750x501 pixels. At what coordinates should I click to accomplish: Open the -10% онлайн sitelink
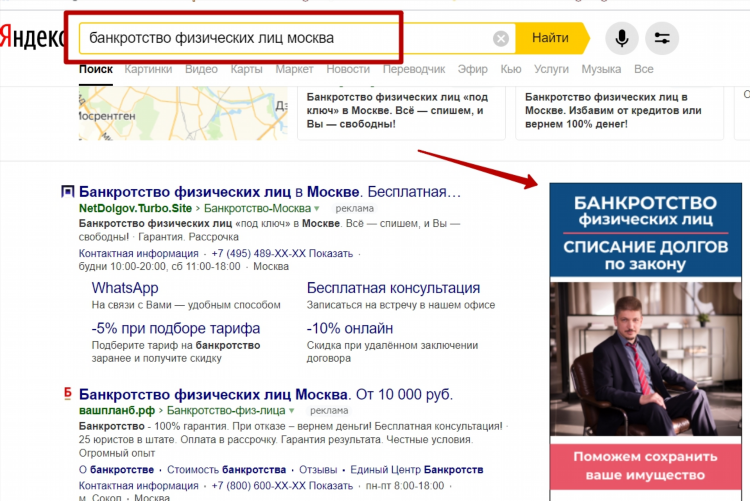[350, 329]
